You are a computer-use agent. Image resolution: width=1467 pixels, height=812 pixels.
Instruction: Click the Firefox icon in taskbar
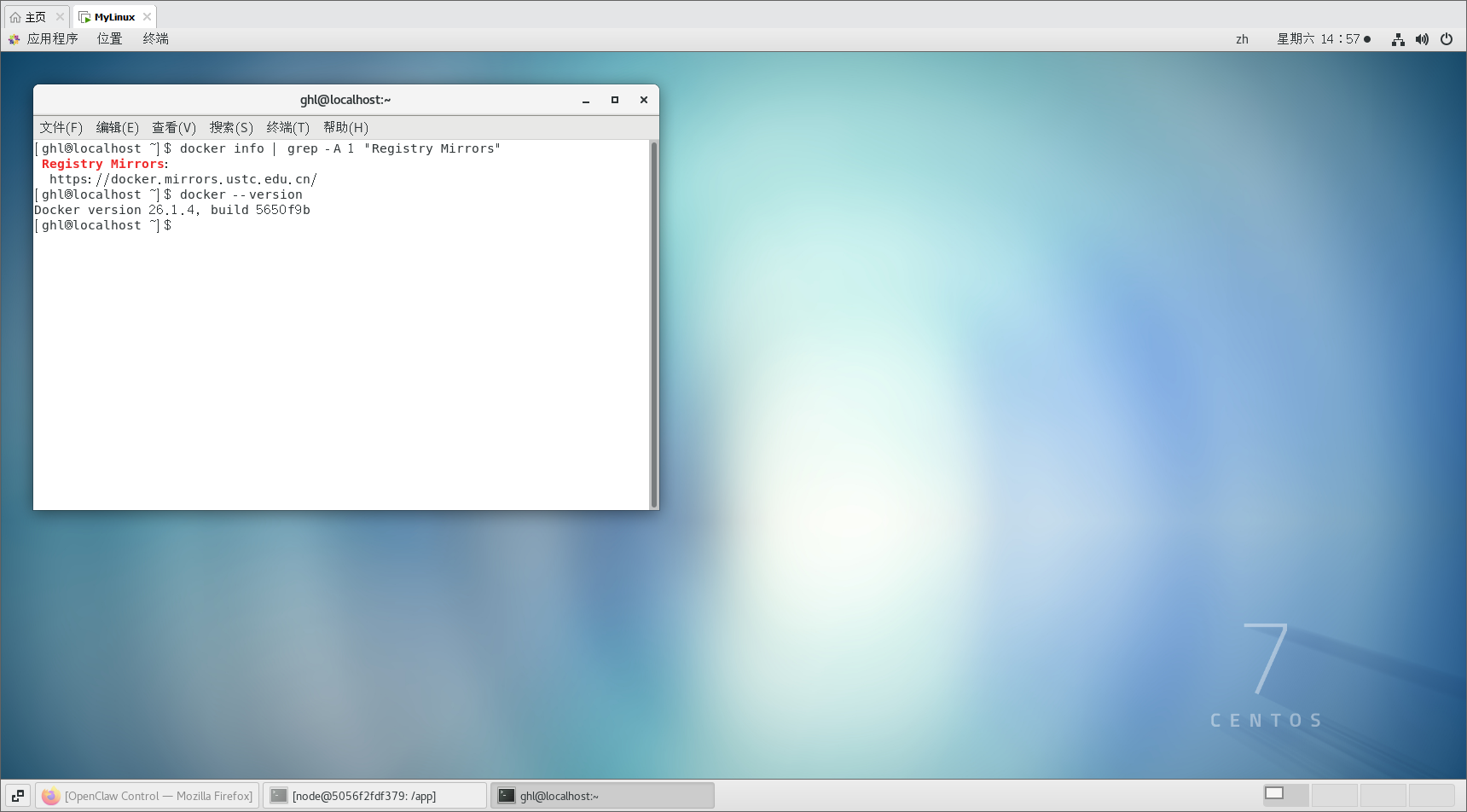(x=50, y=796)
